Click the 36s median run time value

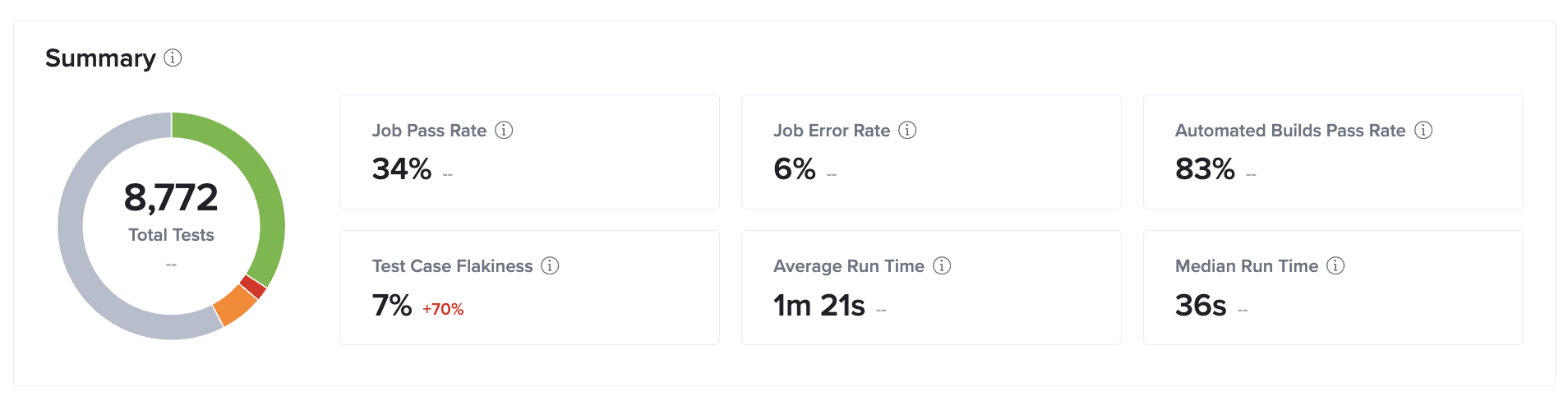pos(1201,306)
